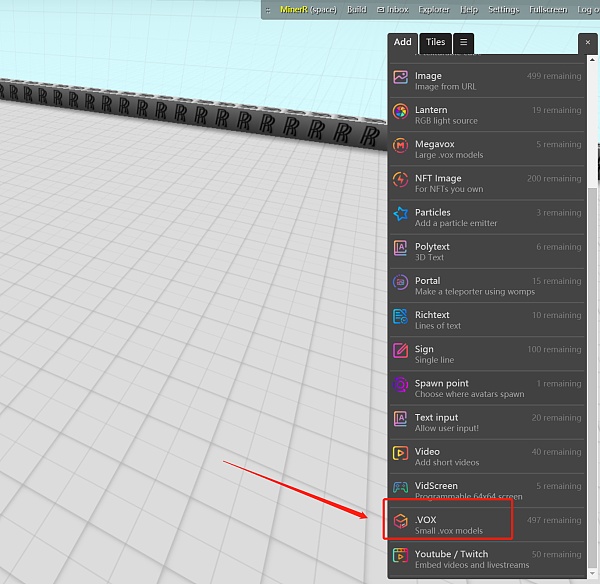Click the Text input icon
This screenshot has height=584, width=600.
click(x=401, y=419)
